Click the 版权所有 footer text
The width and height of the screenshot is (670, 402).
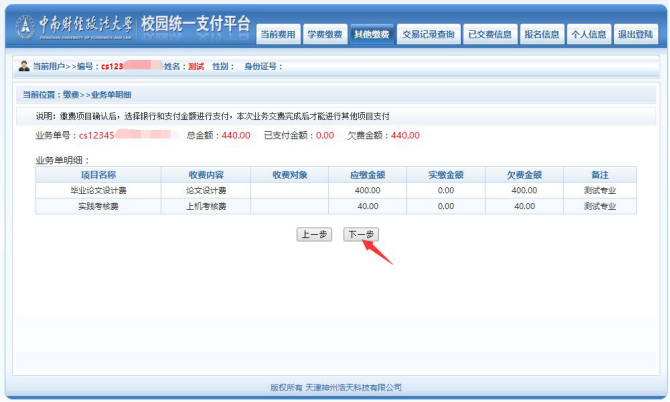[336, 387]
